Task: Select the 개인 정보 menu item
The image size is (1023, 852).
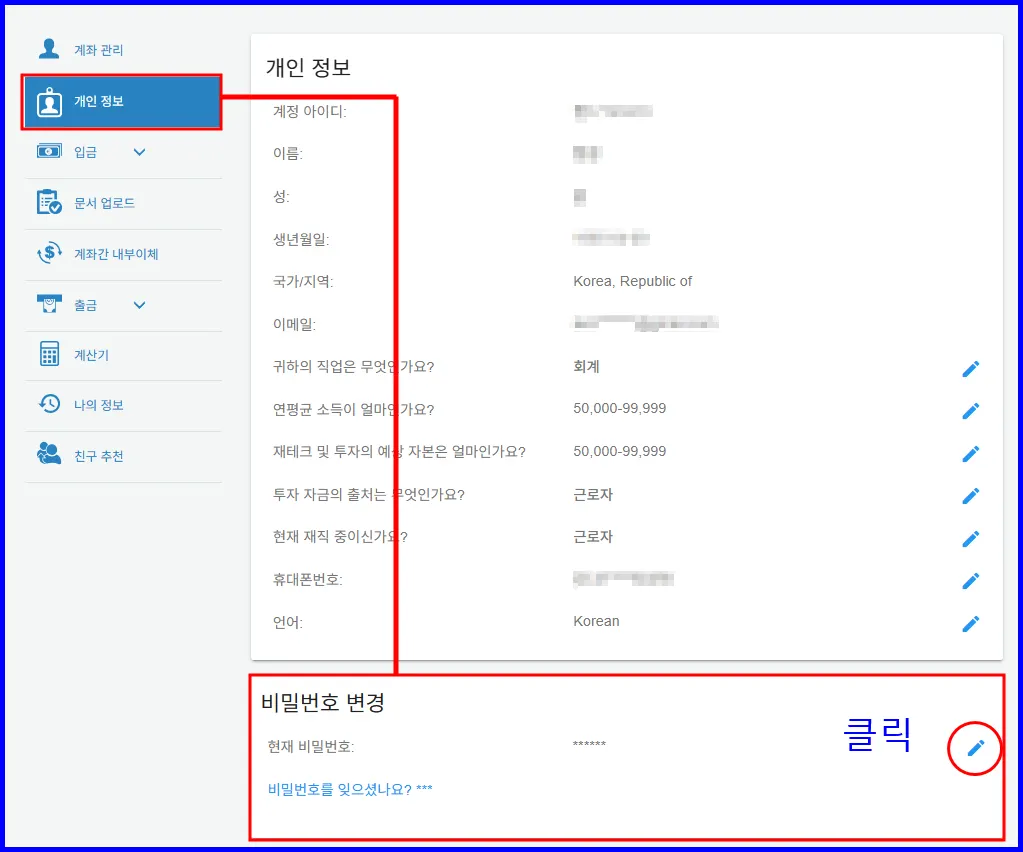Action: click(x=122, y=102)
